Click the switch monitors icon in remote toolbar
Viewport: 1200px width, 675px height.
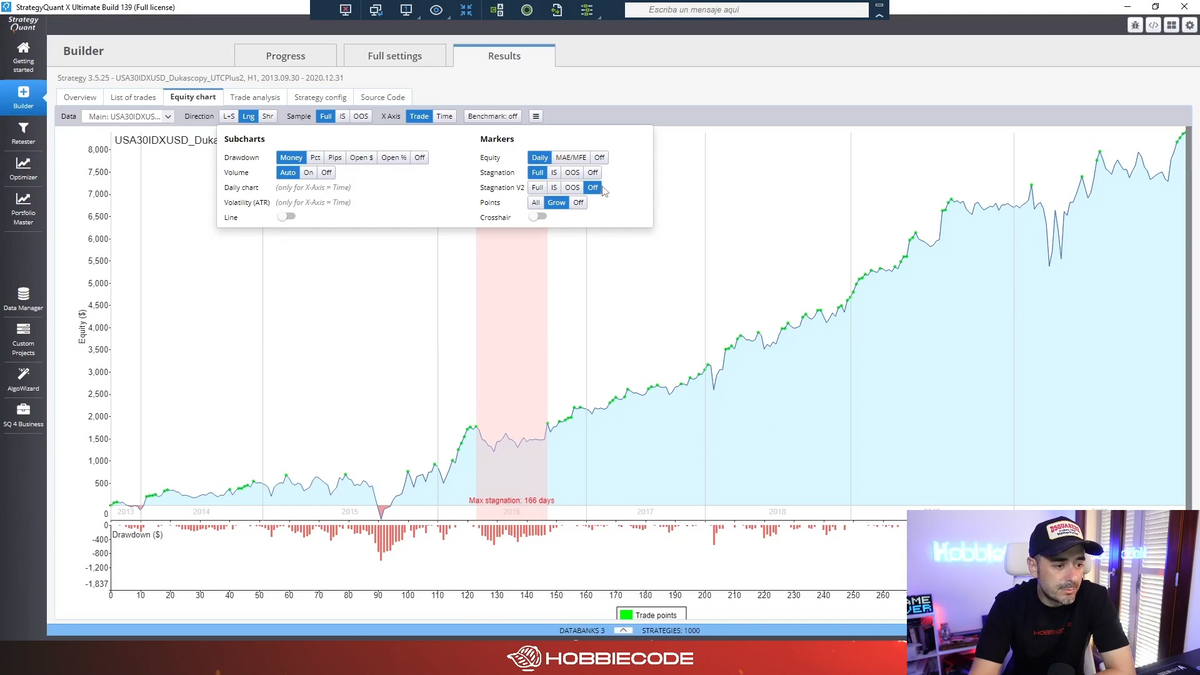pos(376,10)
